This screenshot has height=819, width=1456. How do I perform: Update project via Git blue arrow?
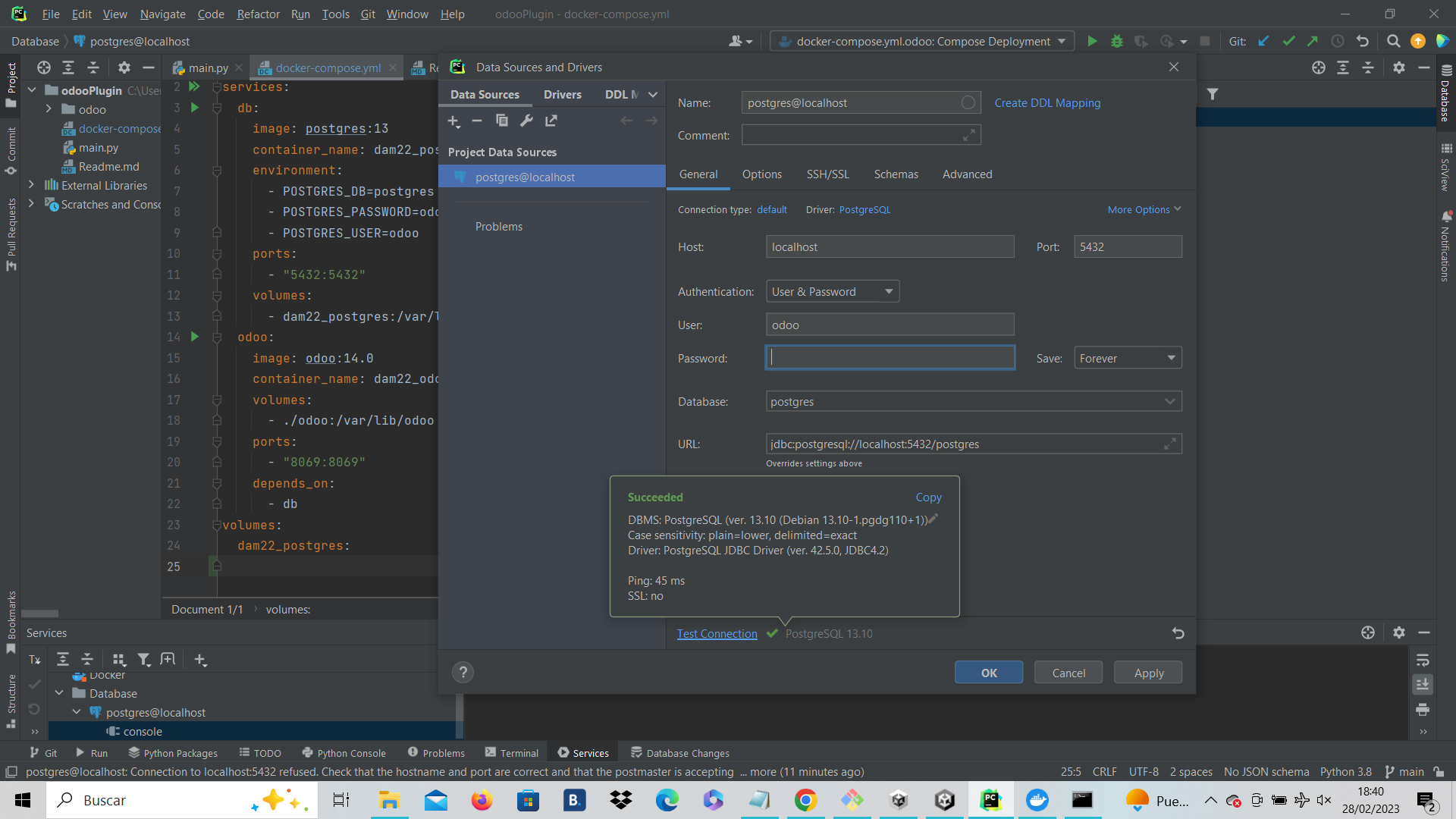pos(1263,41)
